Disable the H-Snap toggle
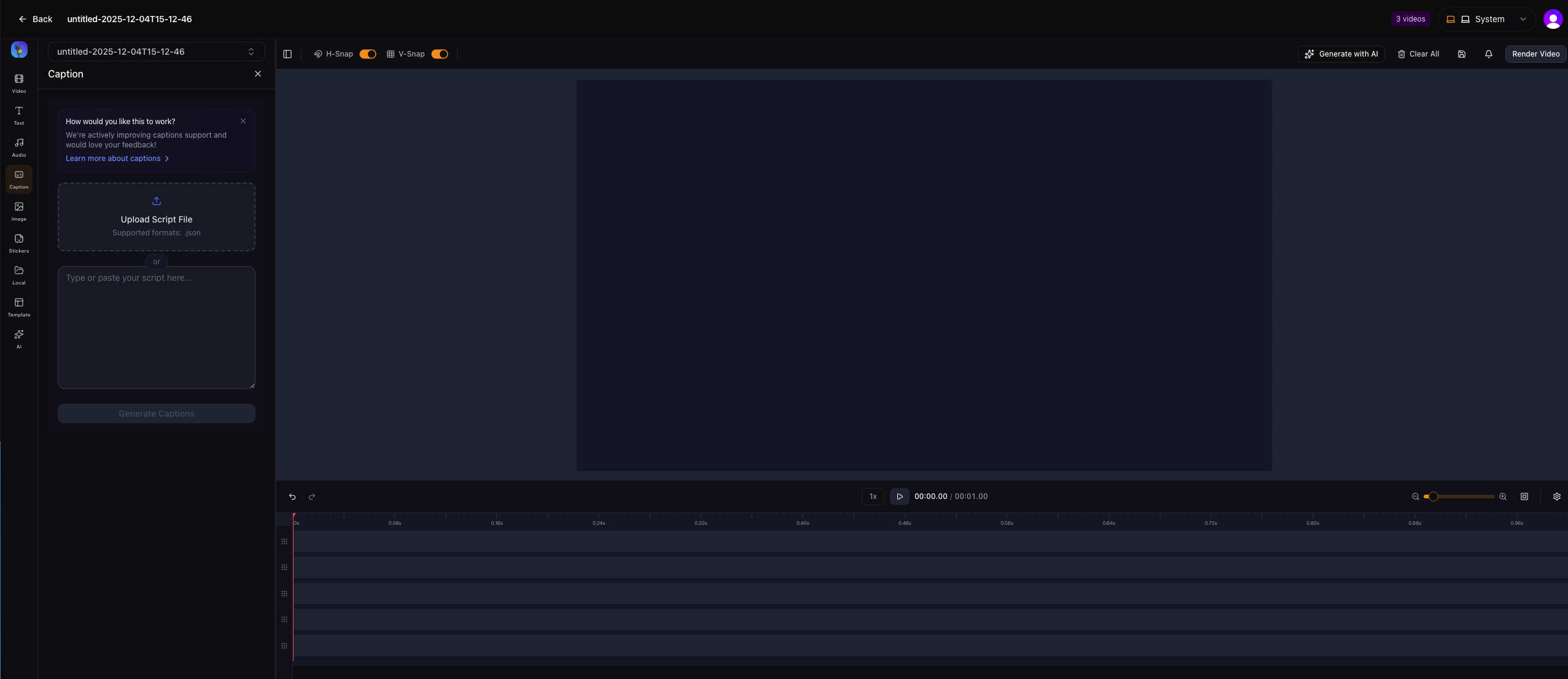 coord(368,54)
